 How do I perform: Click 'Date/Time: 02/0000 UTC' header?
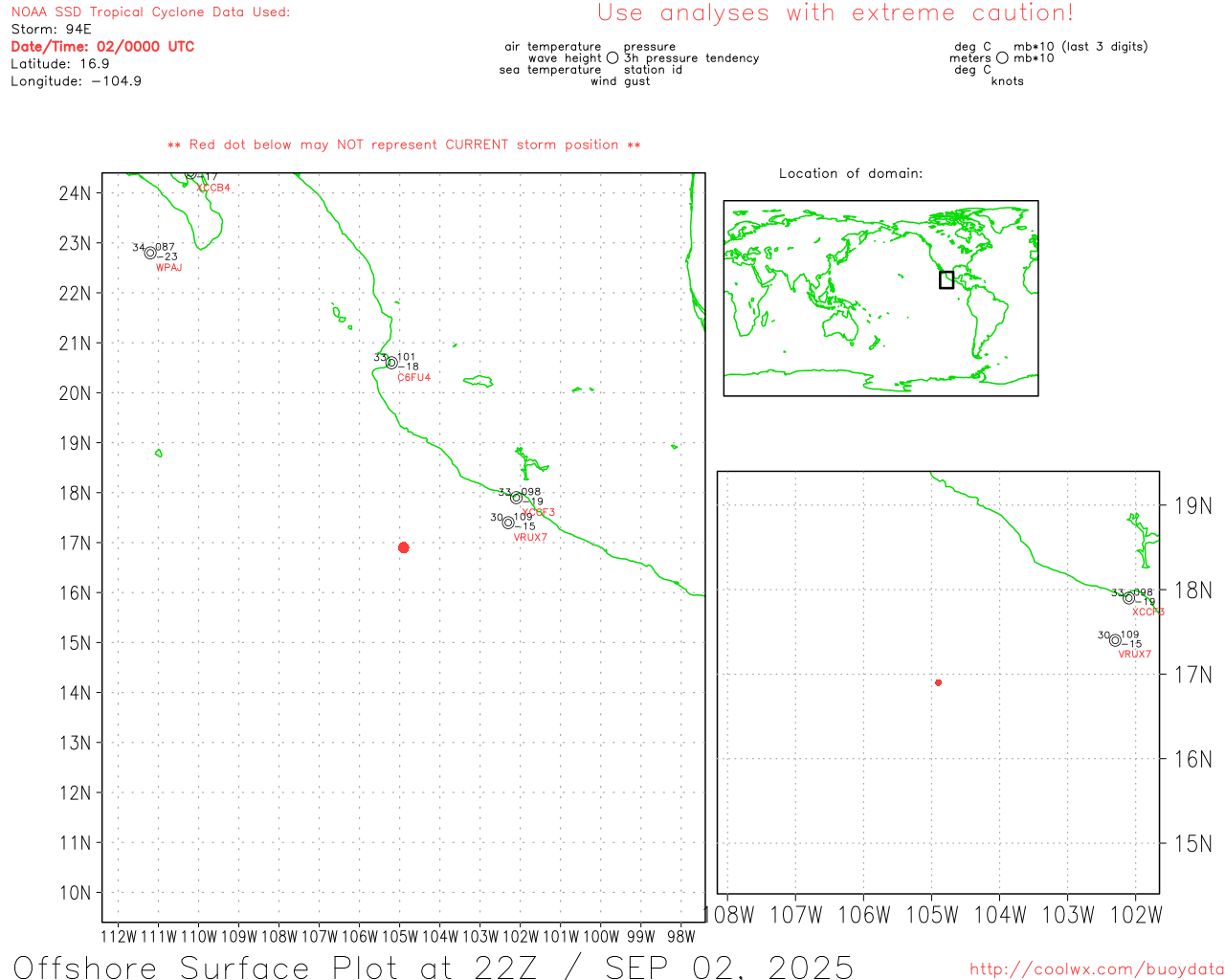point(102,47)
